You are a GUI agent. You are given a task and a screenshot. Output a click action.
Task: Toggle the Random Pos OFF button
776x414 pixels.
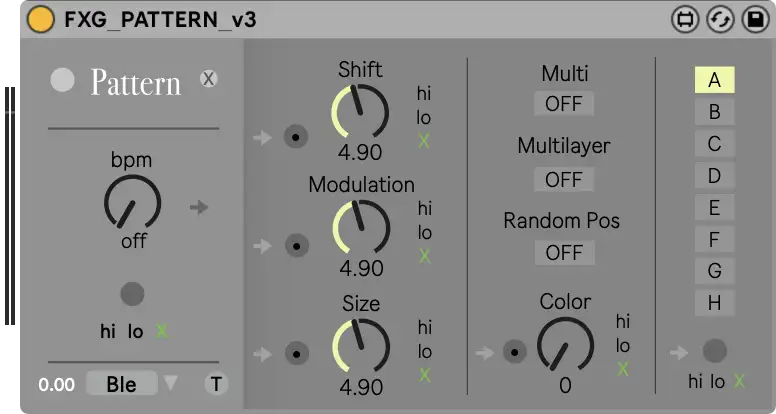point(564,253)
